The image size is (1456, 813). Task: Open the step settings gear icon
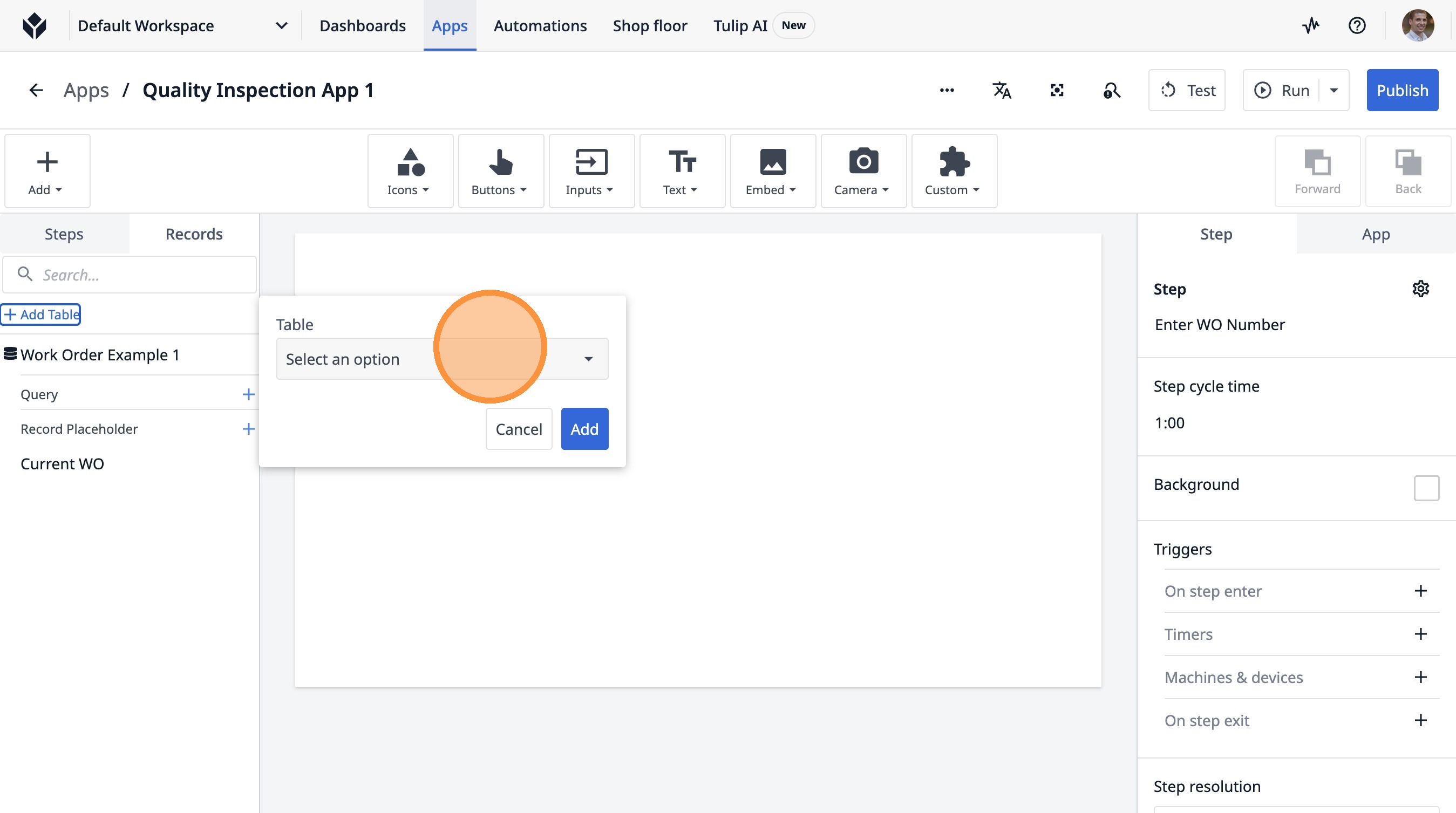tap(1420, 289)
